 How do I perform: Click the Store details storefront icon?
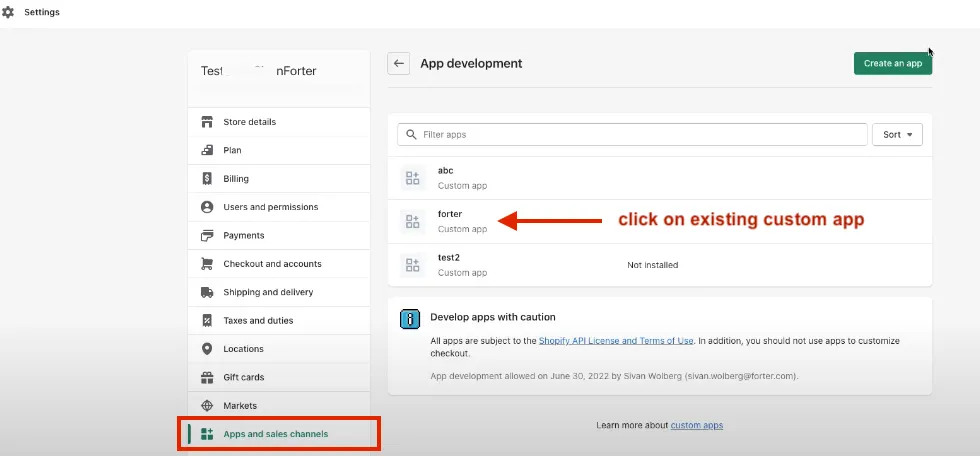[207, 122]
